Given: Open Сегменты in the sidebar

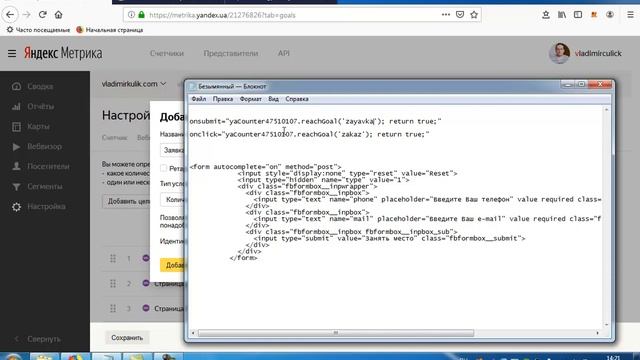Looking at the screenshot, I should click(x=45, y=187).
